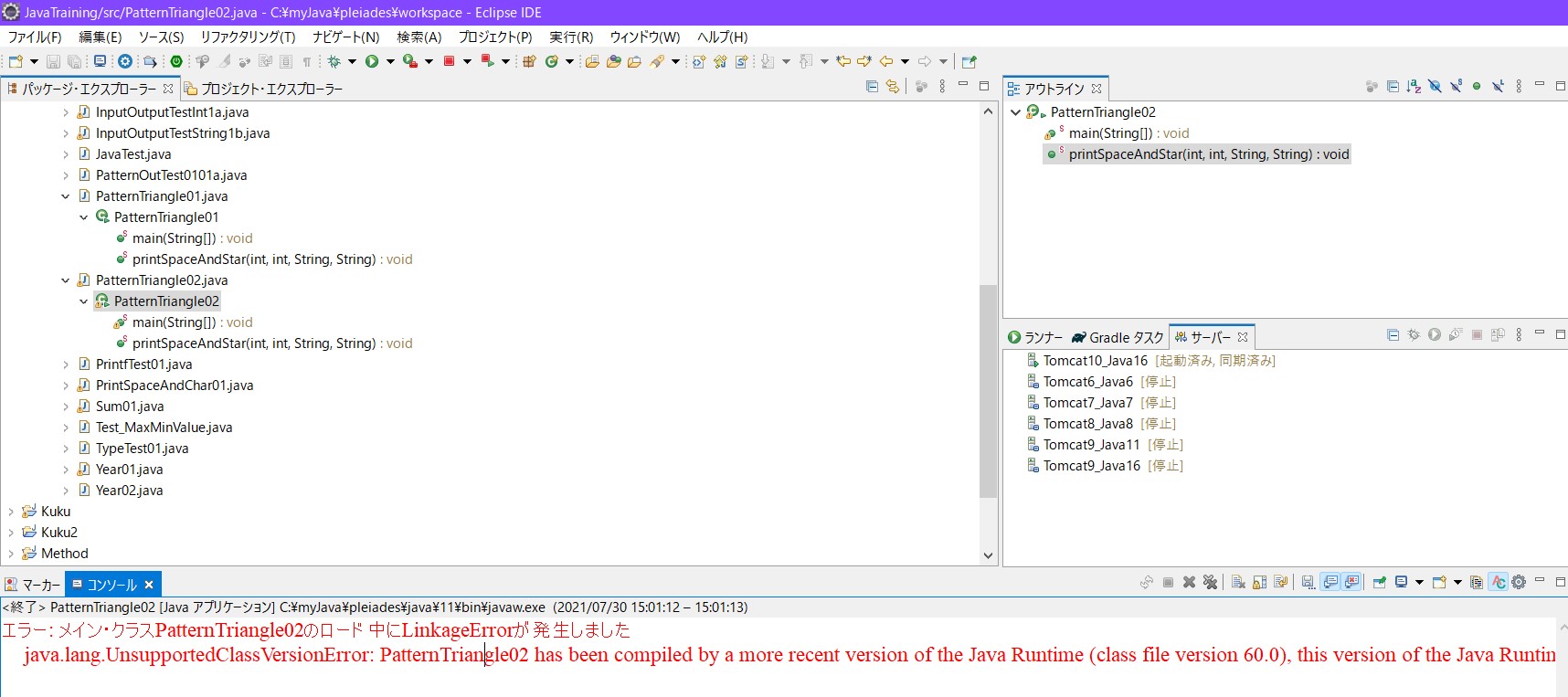Click the Package Explorer vertical scrollbar
The height and width of the screenshot is (697, 1568).
[x=988, y=391]
